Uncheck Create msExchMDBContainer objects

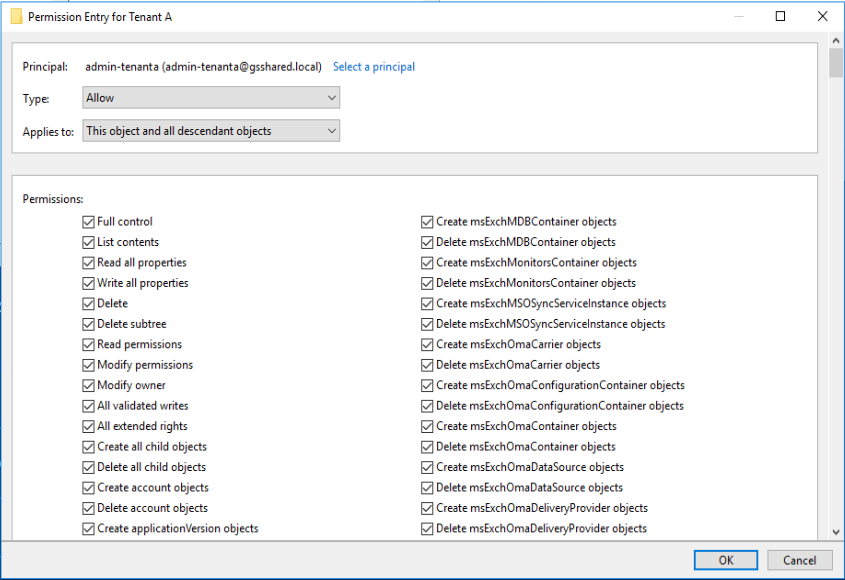428,222
